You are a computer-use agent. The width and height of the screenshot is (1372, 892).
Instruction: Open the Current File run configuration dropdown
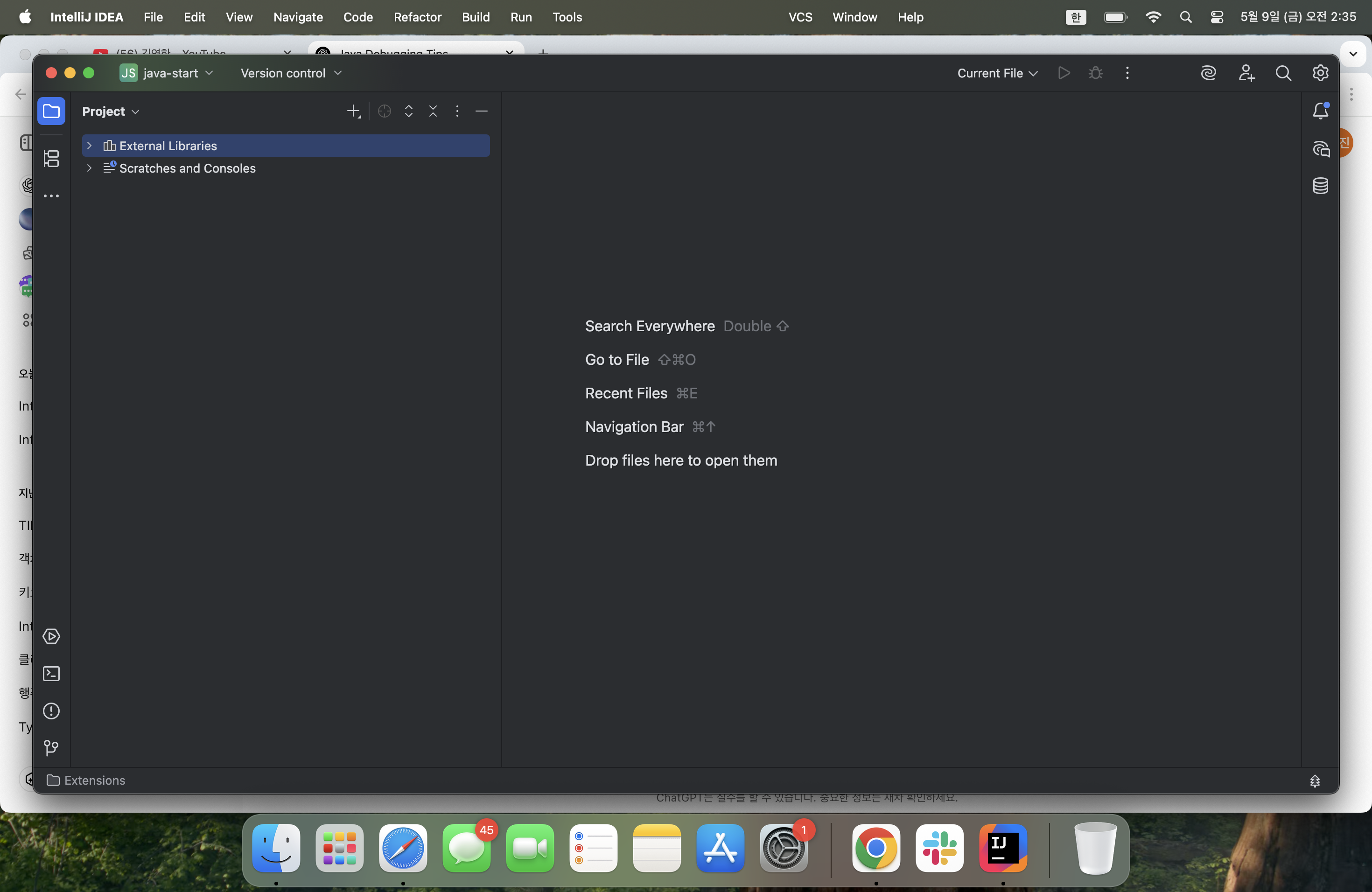(x=997, y=73)
